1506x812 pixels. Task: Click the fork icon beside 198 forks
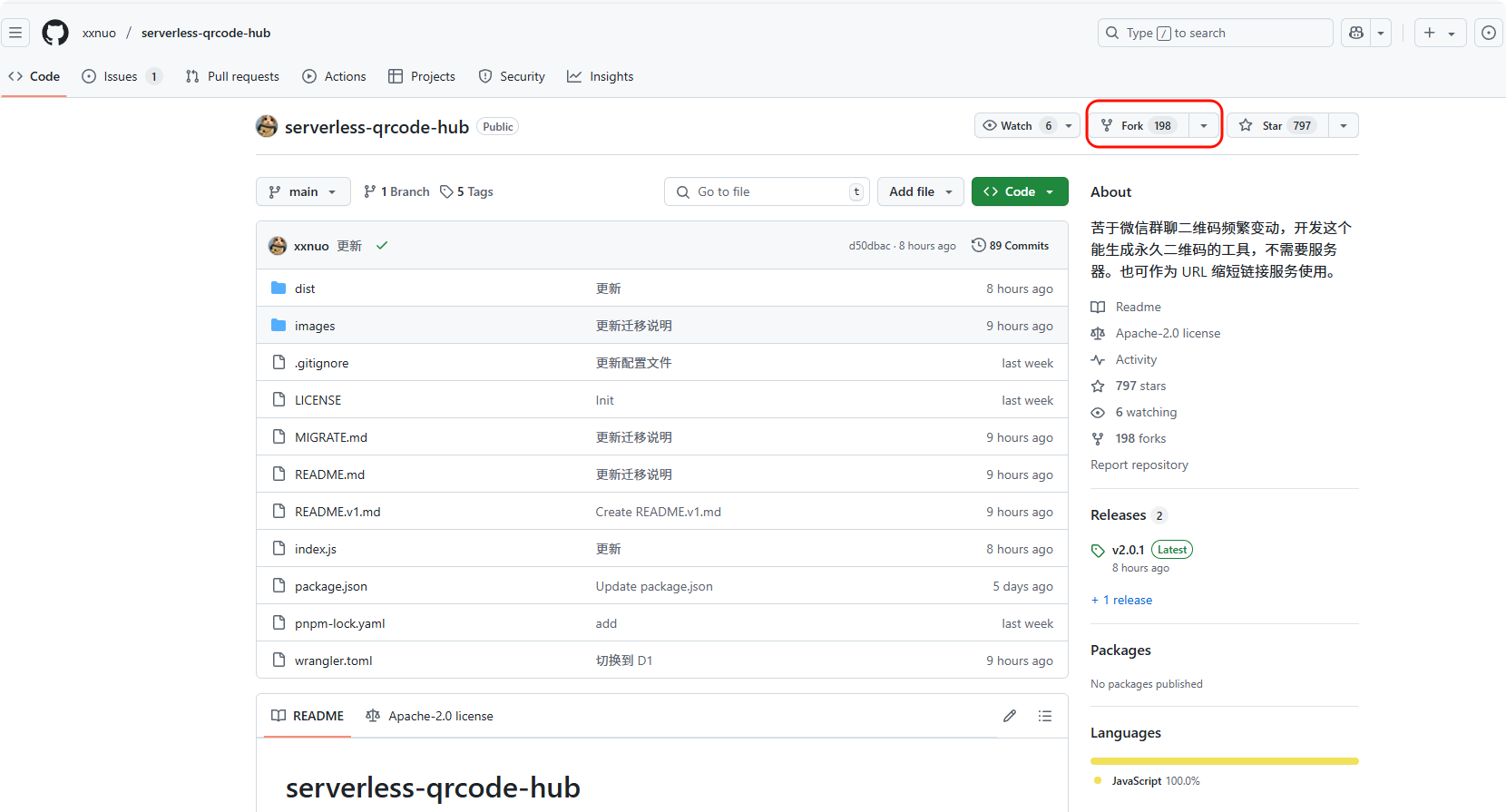click(x=1098, y=438)
